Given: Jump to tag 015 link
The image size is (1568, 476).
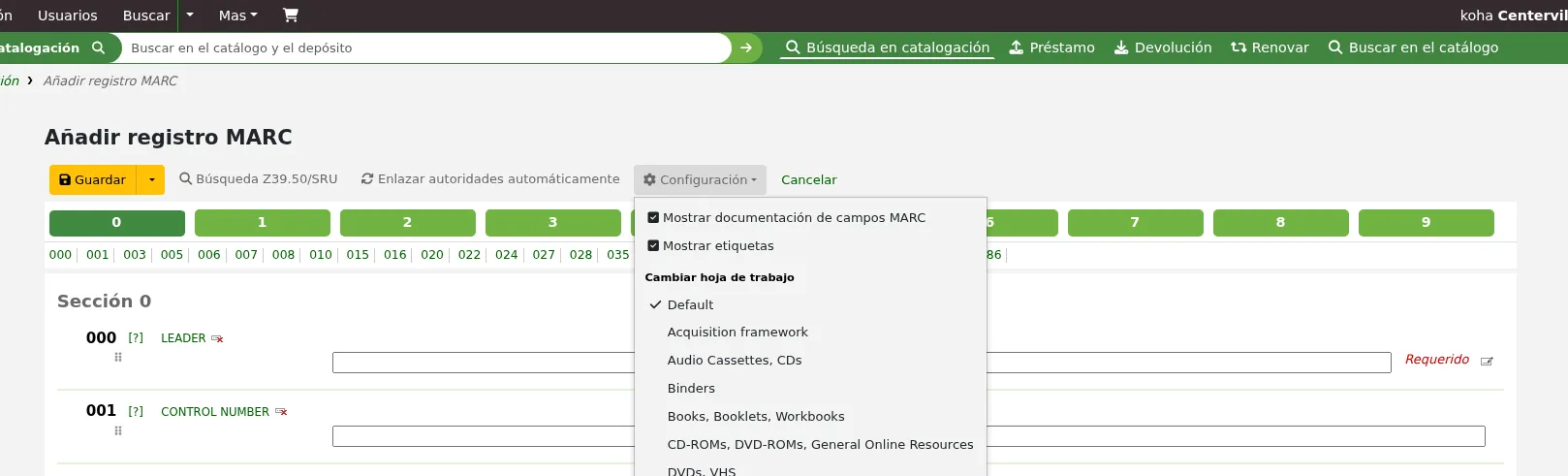Looking at the screenshot, I should (358, 255).
